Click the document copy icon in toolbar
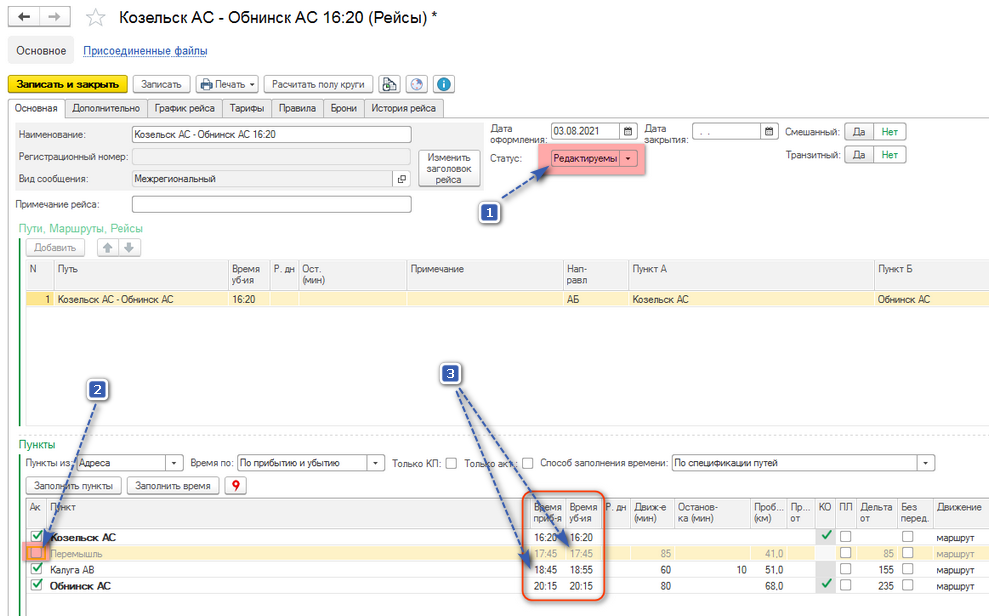 tap(391, 85)
